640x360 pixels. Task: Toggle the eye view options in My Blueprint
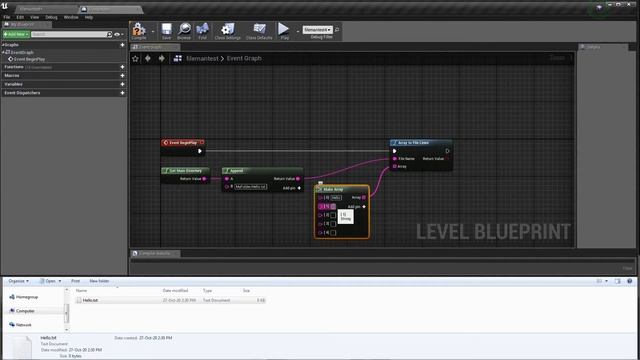click(118, 34)
